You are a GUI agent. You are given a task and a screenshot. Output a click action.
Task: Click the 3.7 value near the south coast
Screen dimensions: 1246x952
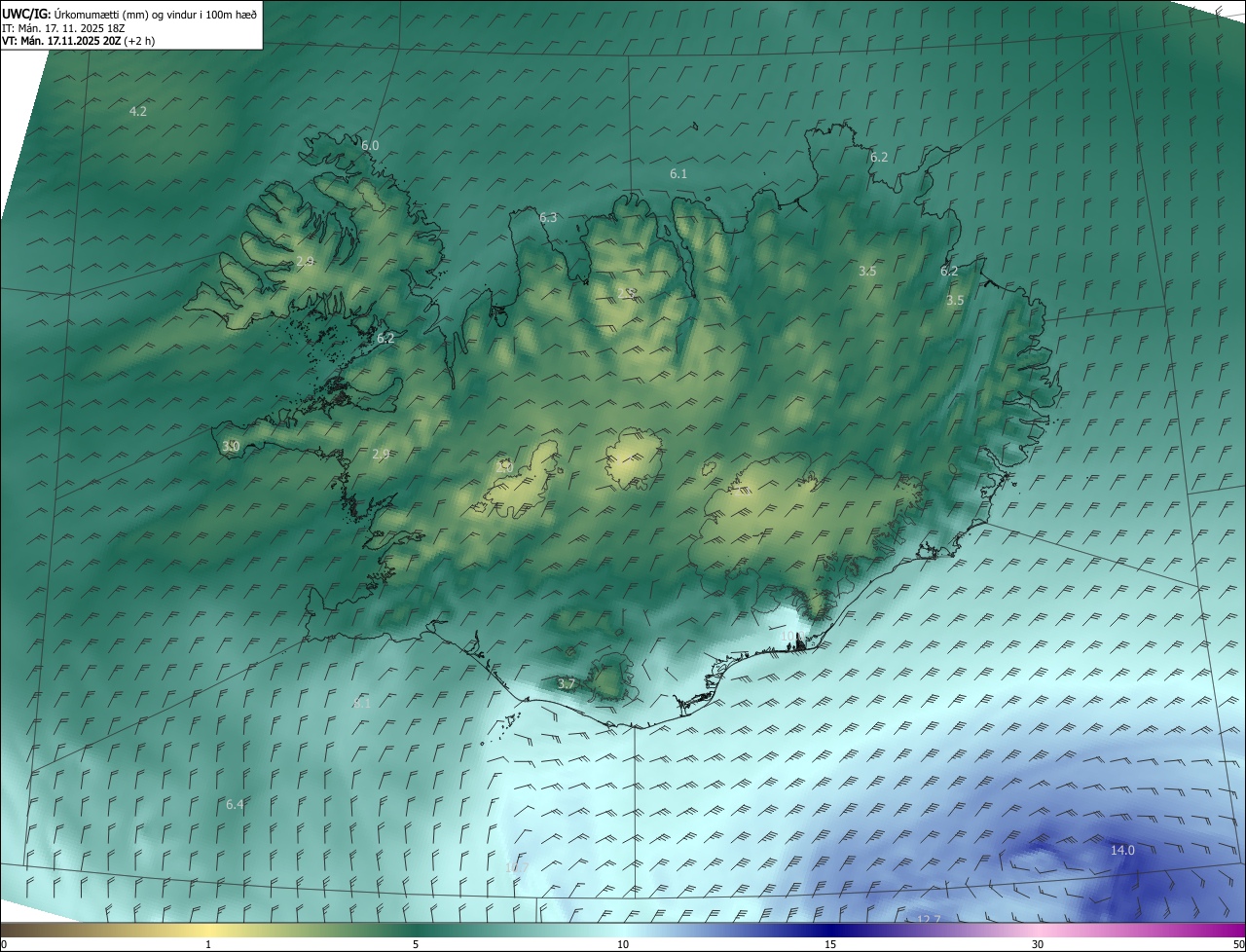click(567, 684)
